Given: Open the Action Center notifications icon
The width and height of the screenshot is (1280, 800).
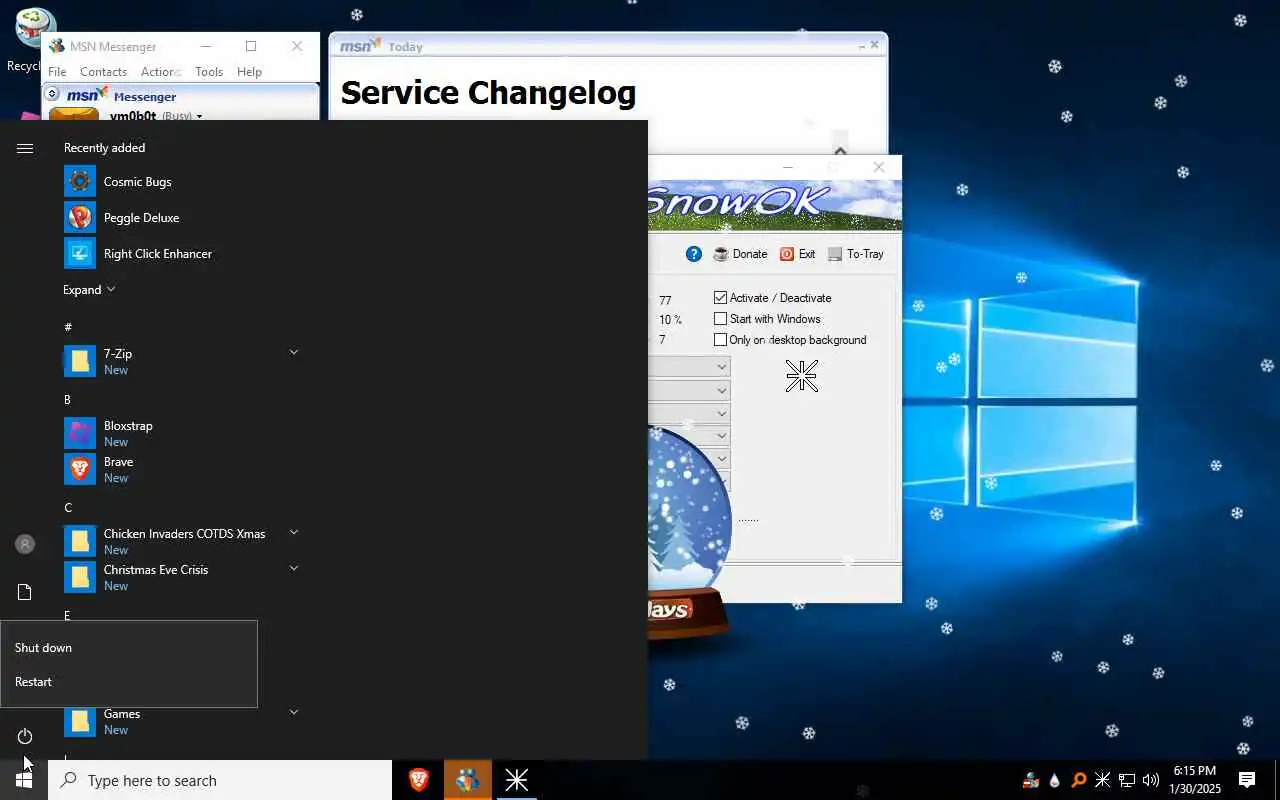Looking at the screenshot, I should (x=1247, y=780).
